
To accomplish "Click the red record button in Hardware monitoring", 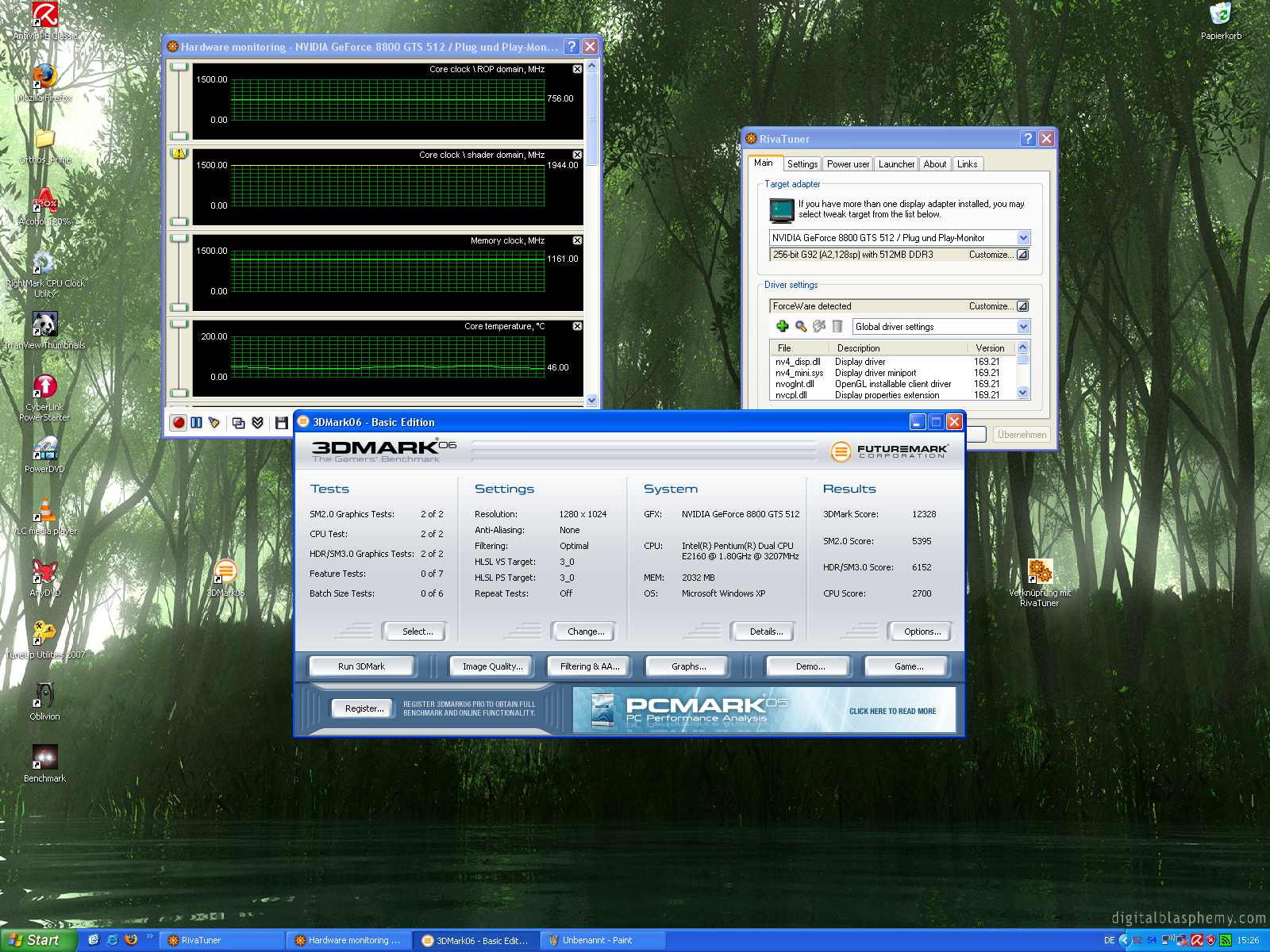I will (179, 423).
